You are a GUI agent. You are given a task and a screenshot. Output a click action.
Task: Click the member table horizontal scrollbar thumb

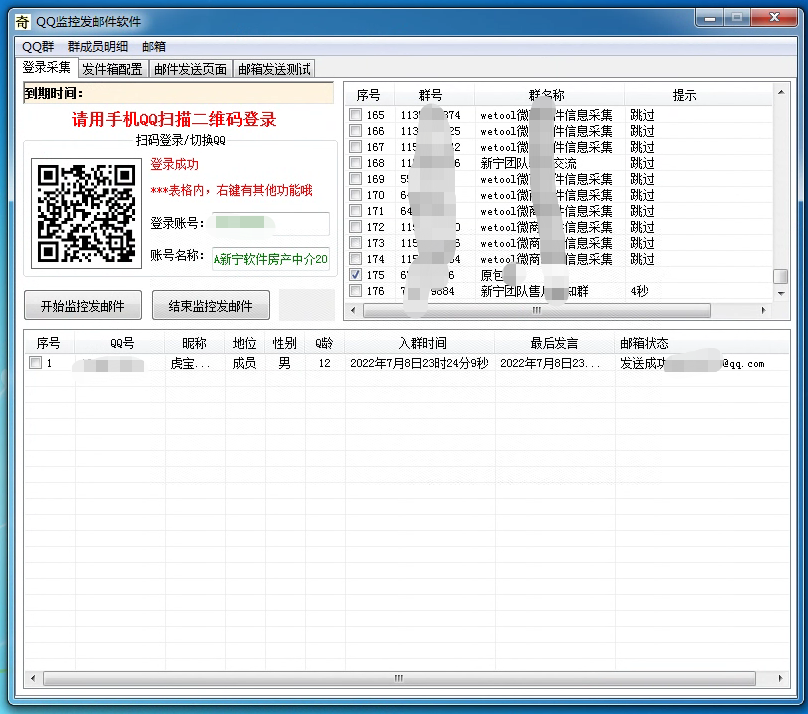[x=399, y=678]
